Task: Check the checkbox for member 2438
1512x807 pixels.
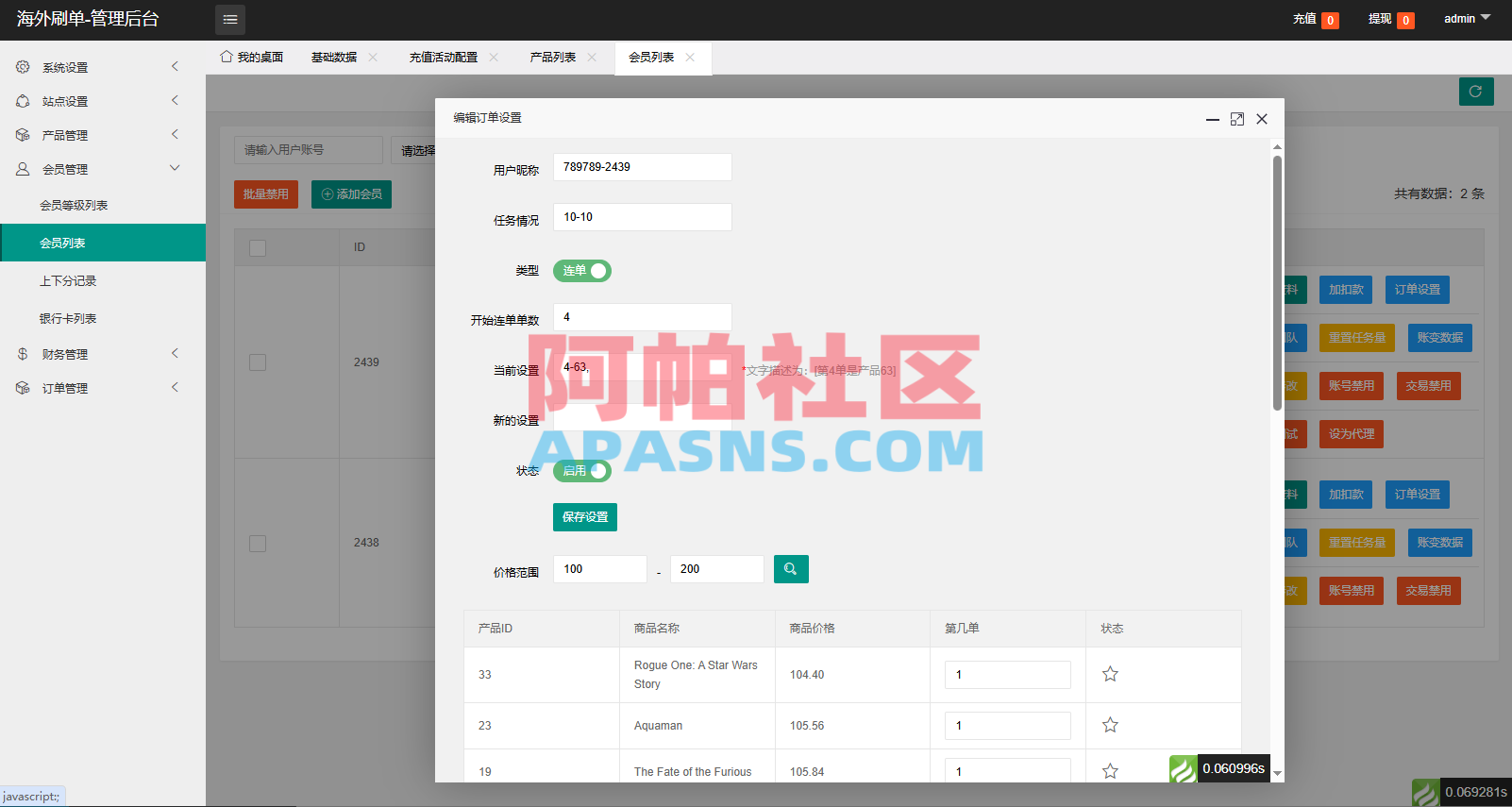Action: [258, 544]
